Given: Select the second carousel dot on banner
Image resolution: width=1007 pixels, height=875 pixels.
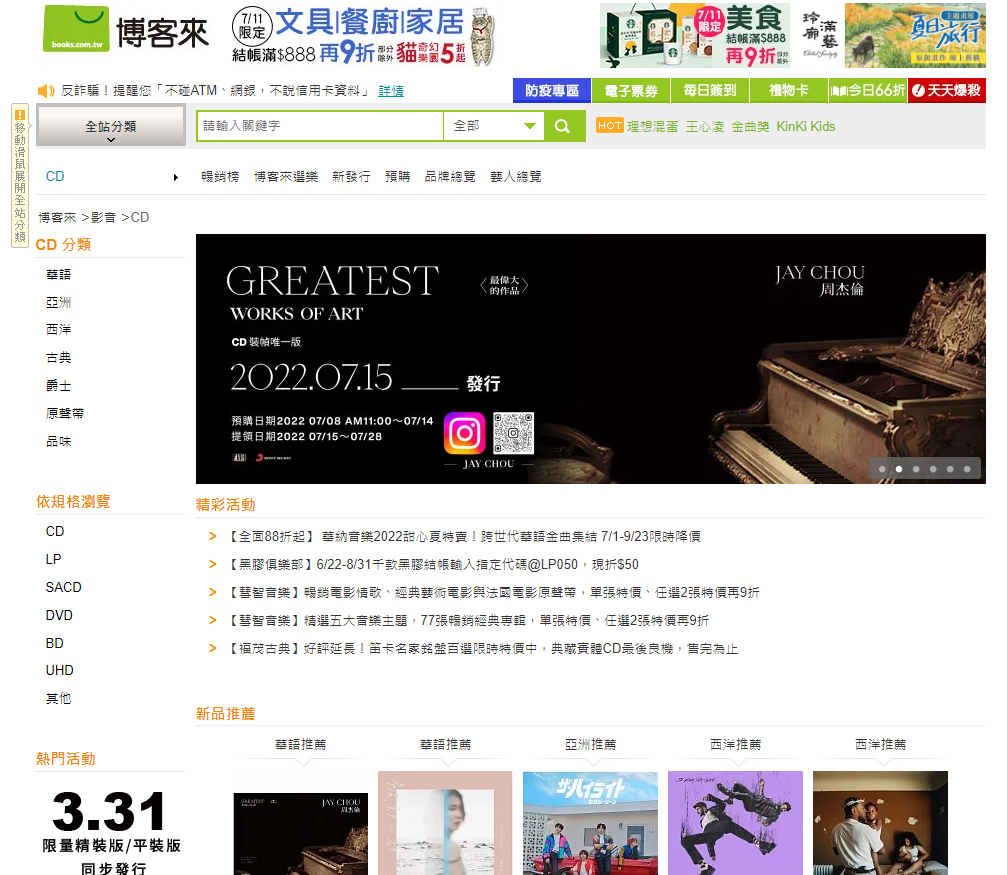Looking at the screenshot, I should 899,469.
